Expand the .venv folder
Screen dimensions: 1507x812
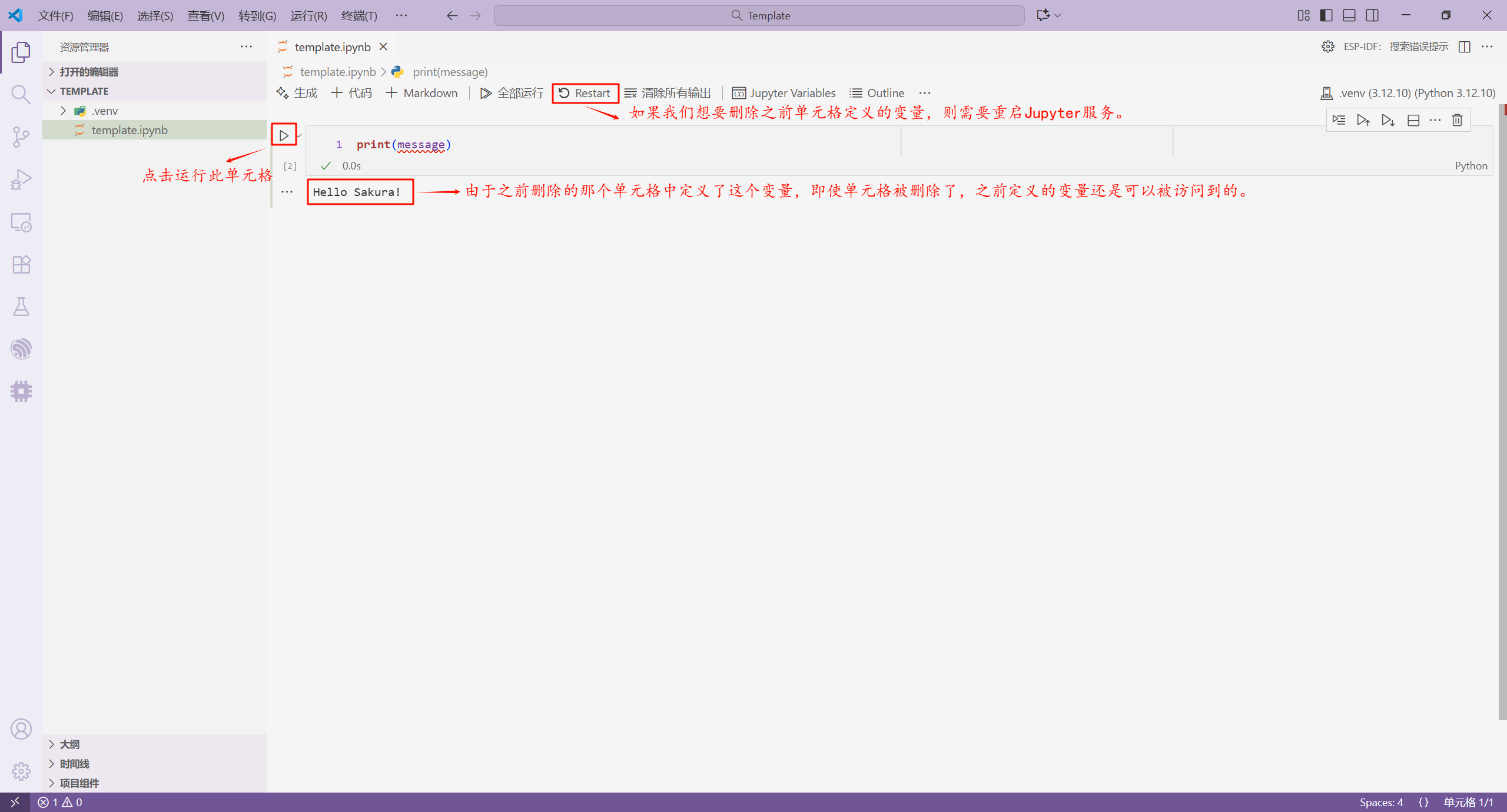click(x=64, y=111)
